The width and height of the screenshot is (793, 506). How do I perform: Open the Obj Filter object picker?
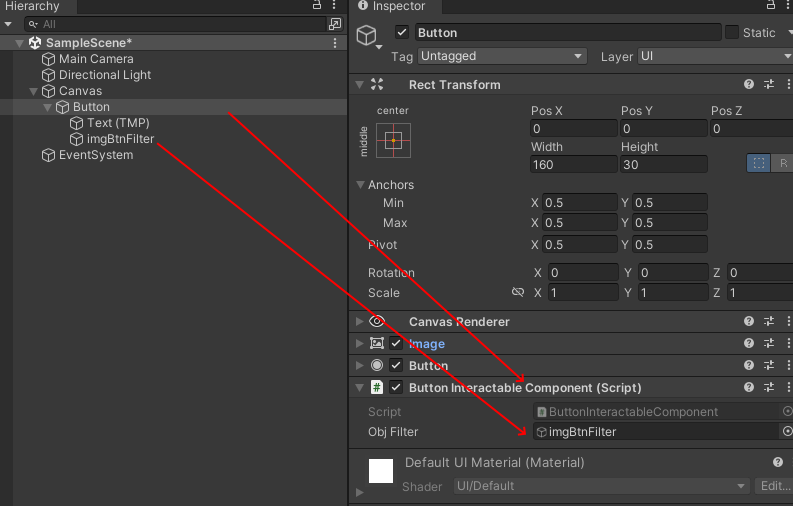tap(787, 431)
